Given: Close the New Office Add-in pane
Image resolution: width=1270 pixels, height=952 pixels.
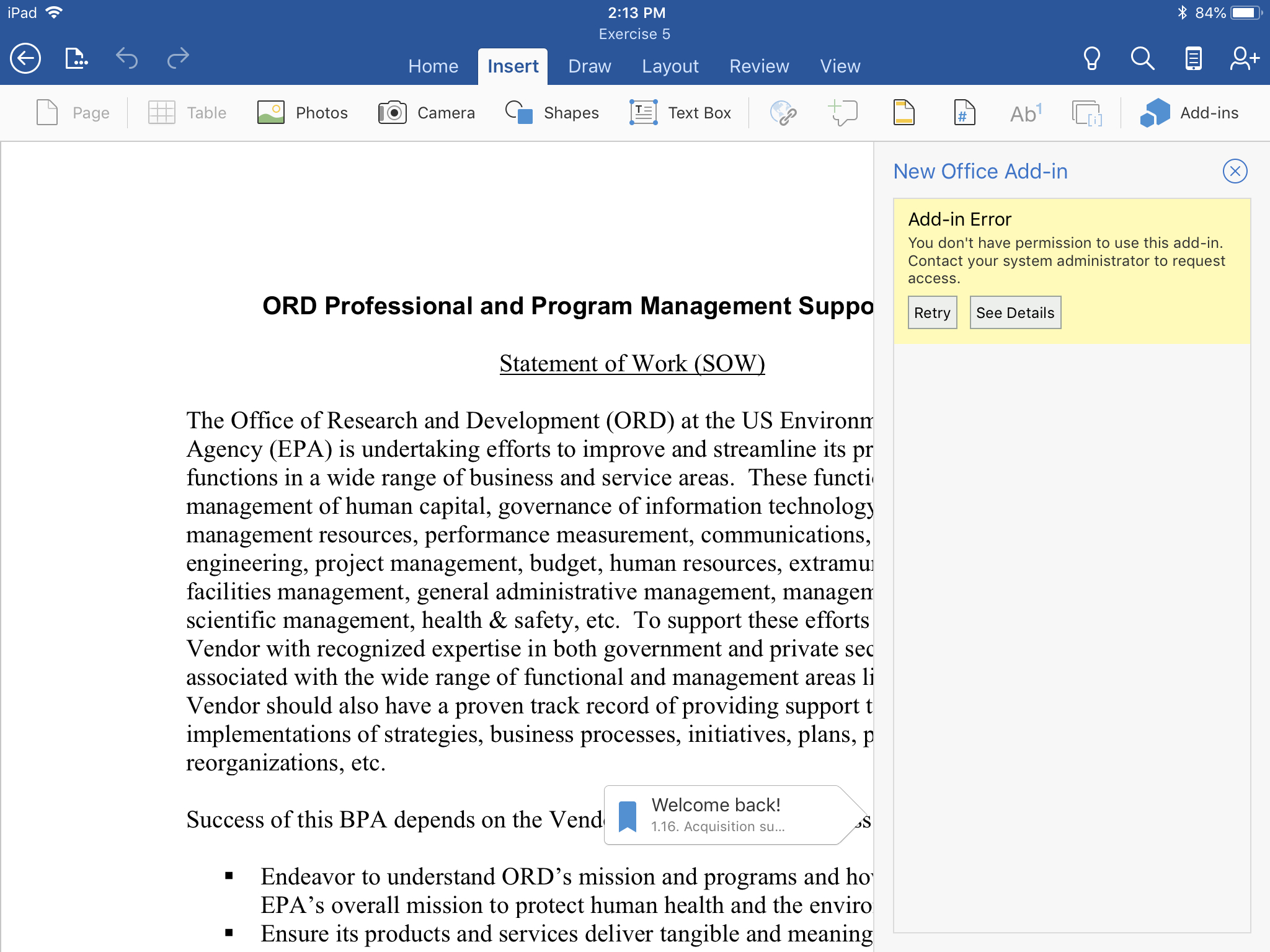Looking at the screenshot, I should (1235, 171).
